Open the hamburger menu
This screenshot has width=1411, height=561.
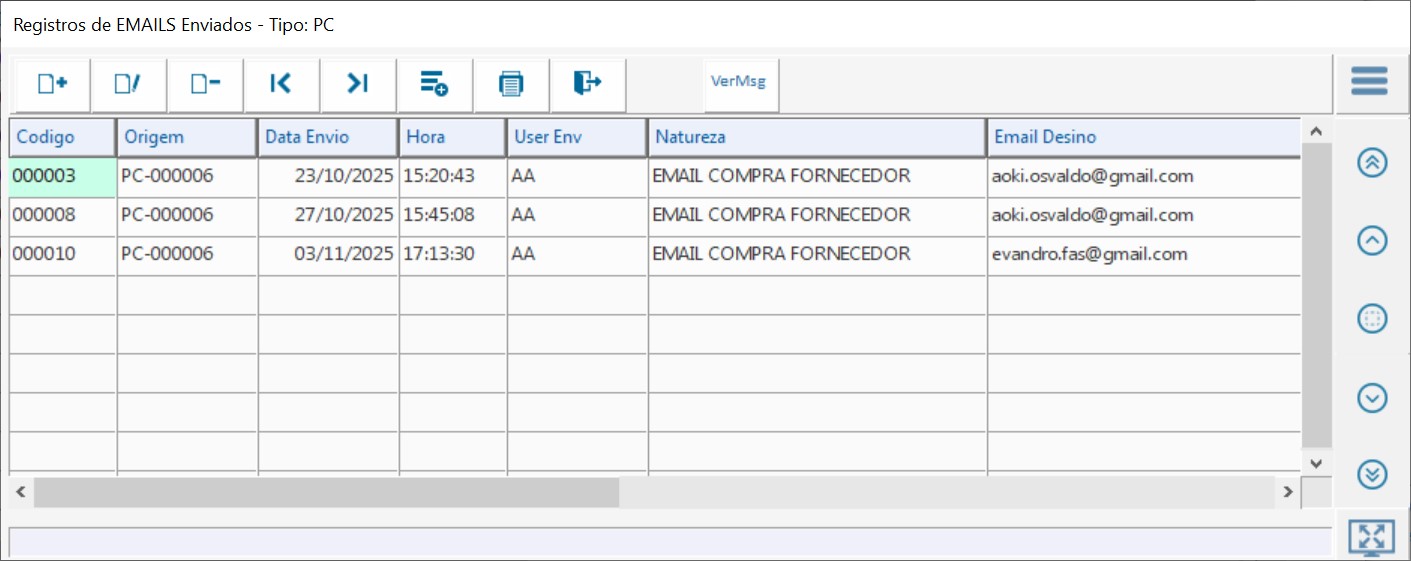1369,81
